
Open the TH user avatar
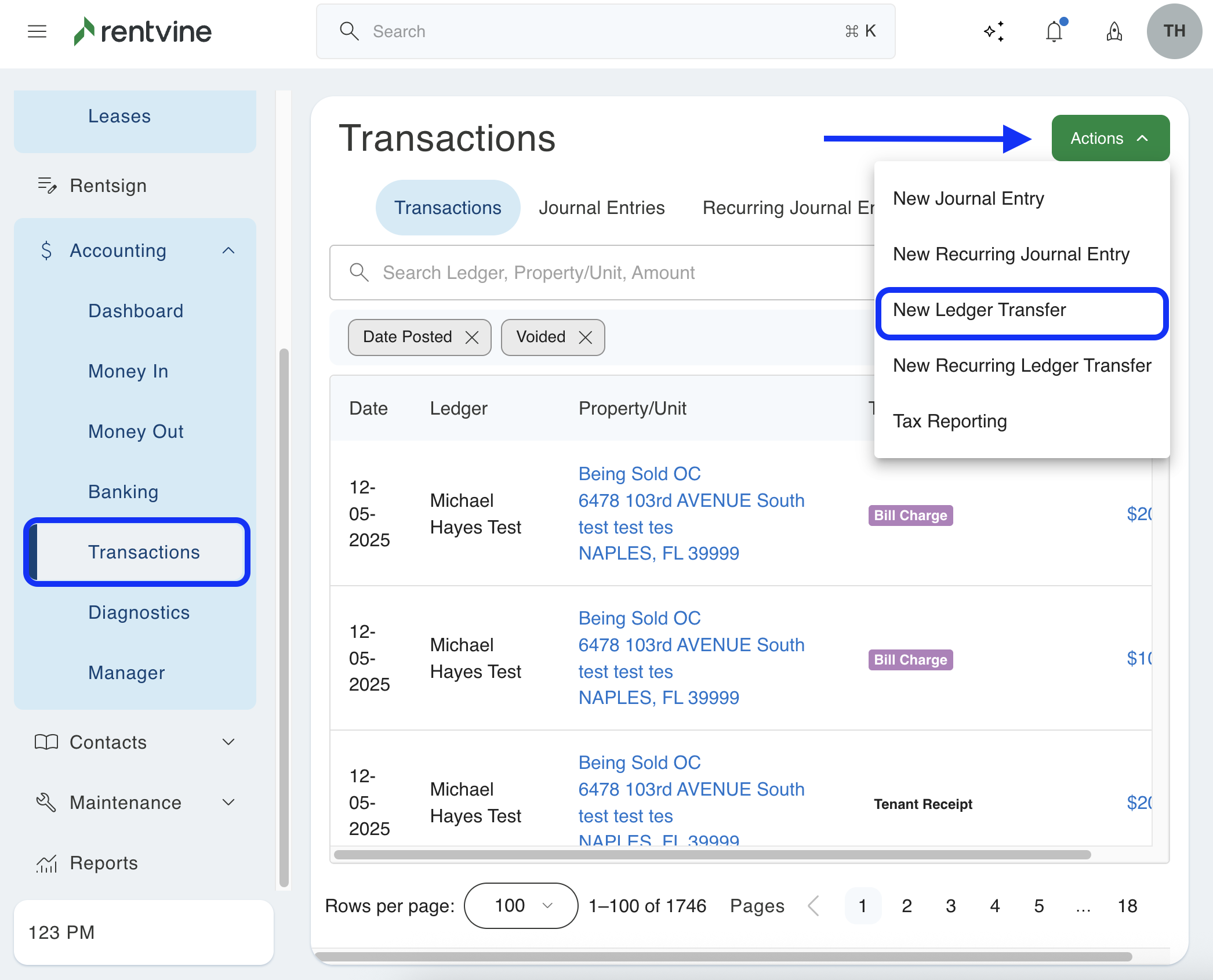(1174, 31)
